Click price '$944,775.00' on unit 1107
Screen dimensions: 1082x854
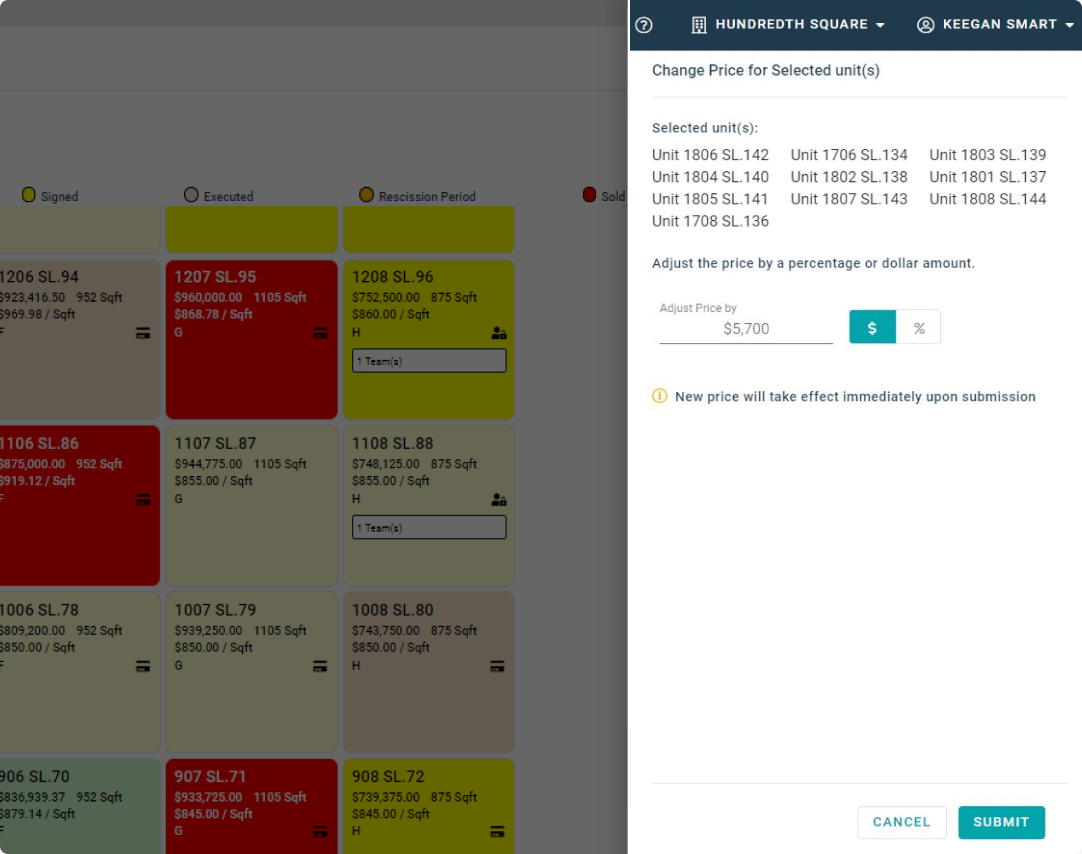point(208,464)
